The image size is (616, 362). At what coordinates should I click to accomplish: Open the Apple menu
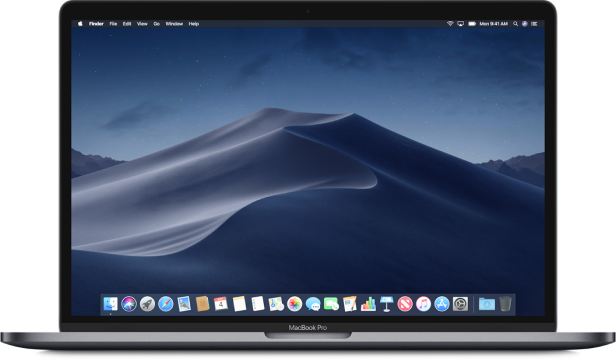click(x=80, y=24)
